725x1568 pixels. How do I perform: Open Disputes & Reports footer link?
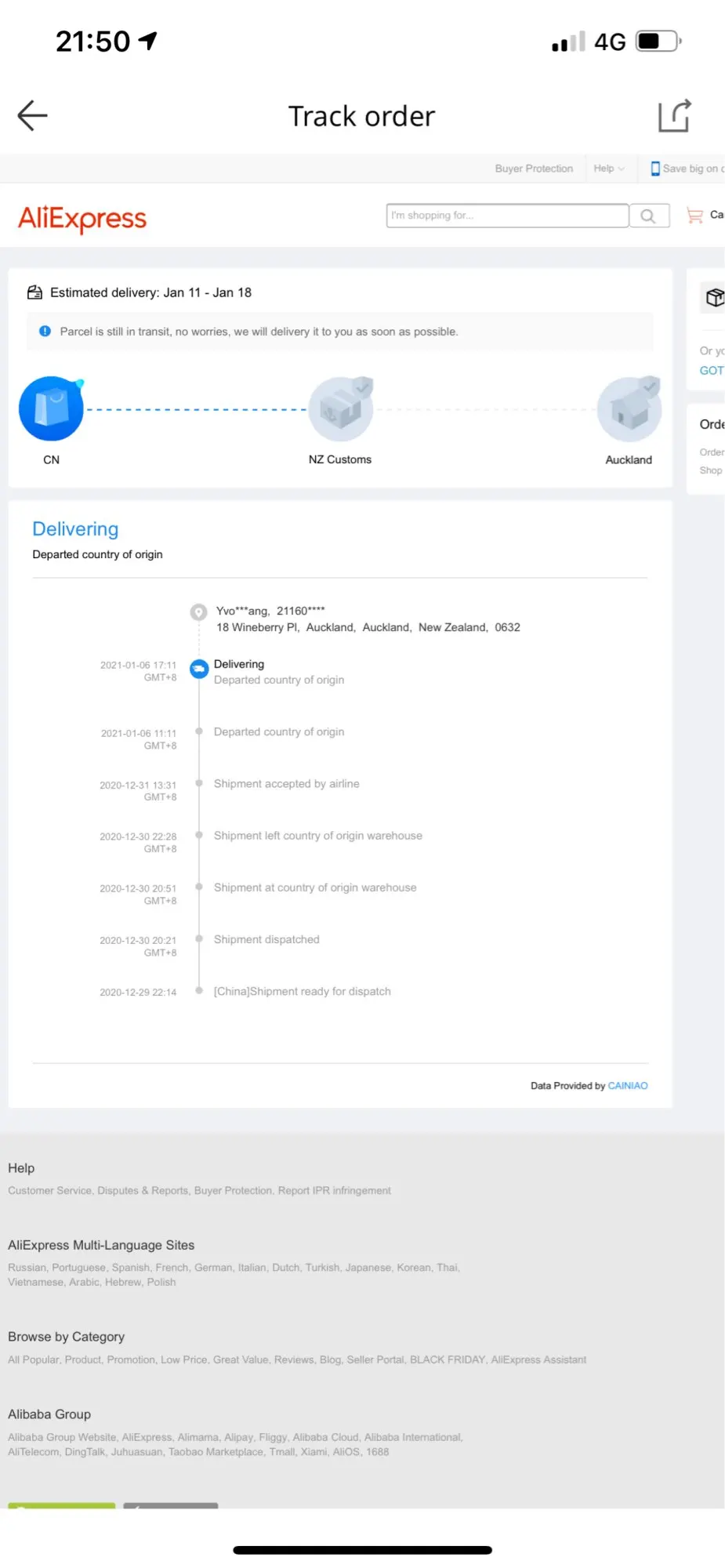[143, 1190]
